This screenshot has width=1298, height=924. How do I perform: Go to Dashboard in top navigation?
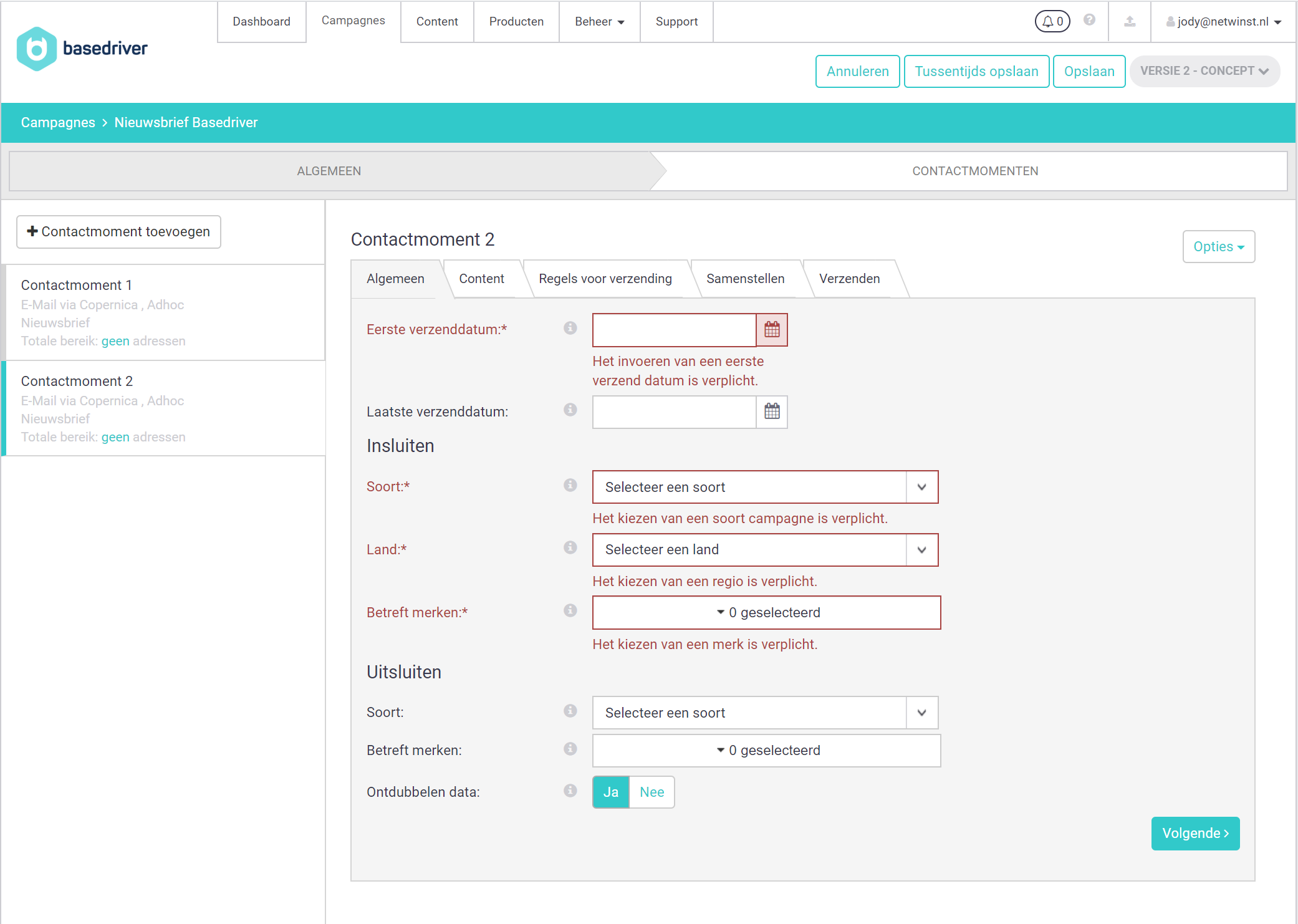click(x=262, y=22)
